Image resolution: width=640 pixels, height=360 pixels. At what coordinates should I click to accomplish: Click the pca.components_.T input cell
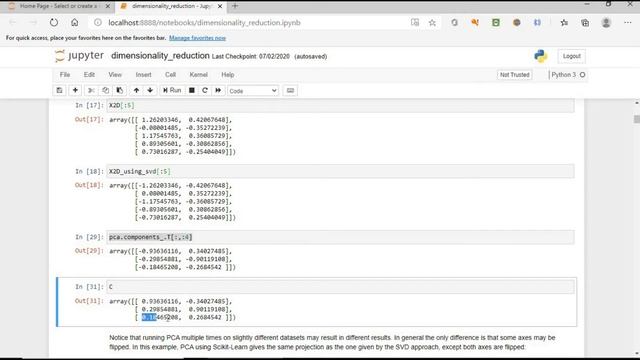[340, 237]
